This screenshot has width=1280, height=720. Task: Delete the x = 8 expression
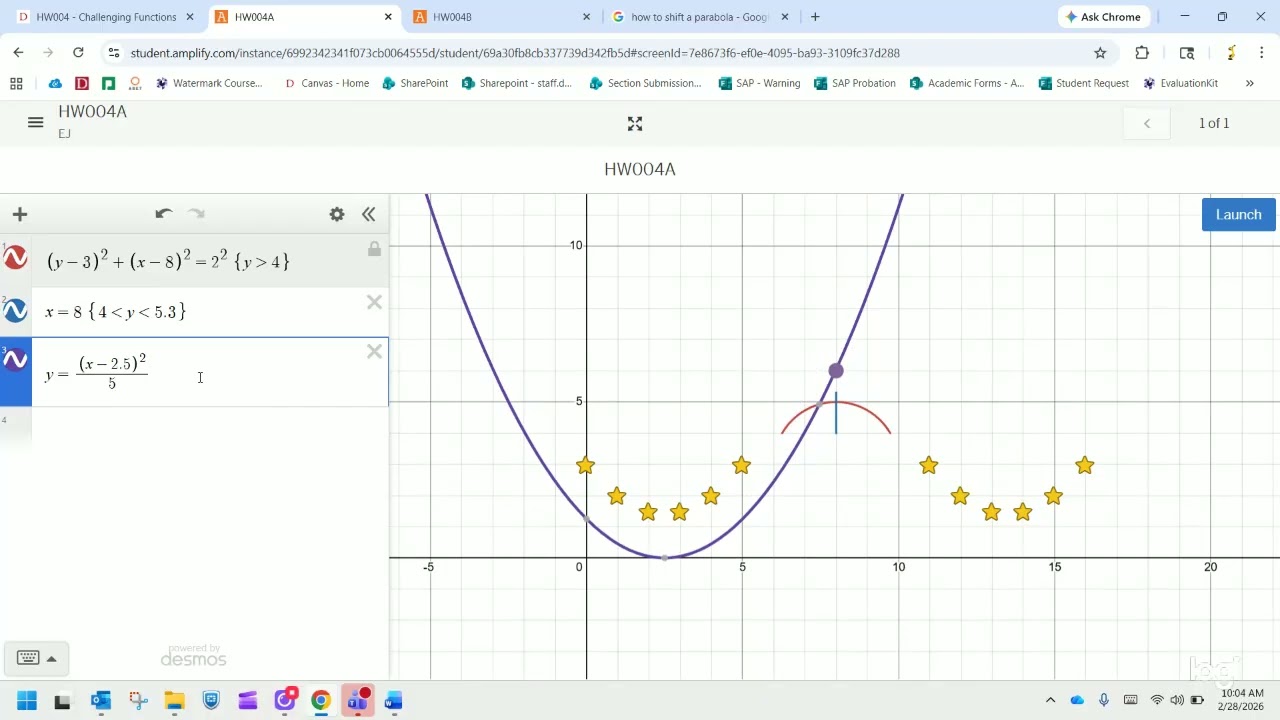pos(374,302)
